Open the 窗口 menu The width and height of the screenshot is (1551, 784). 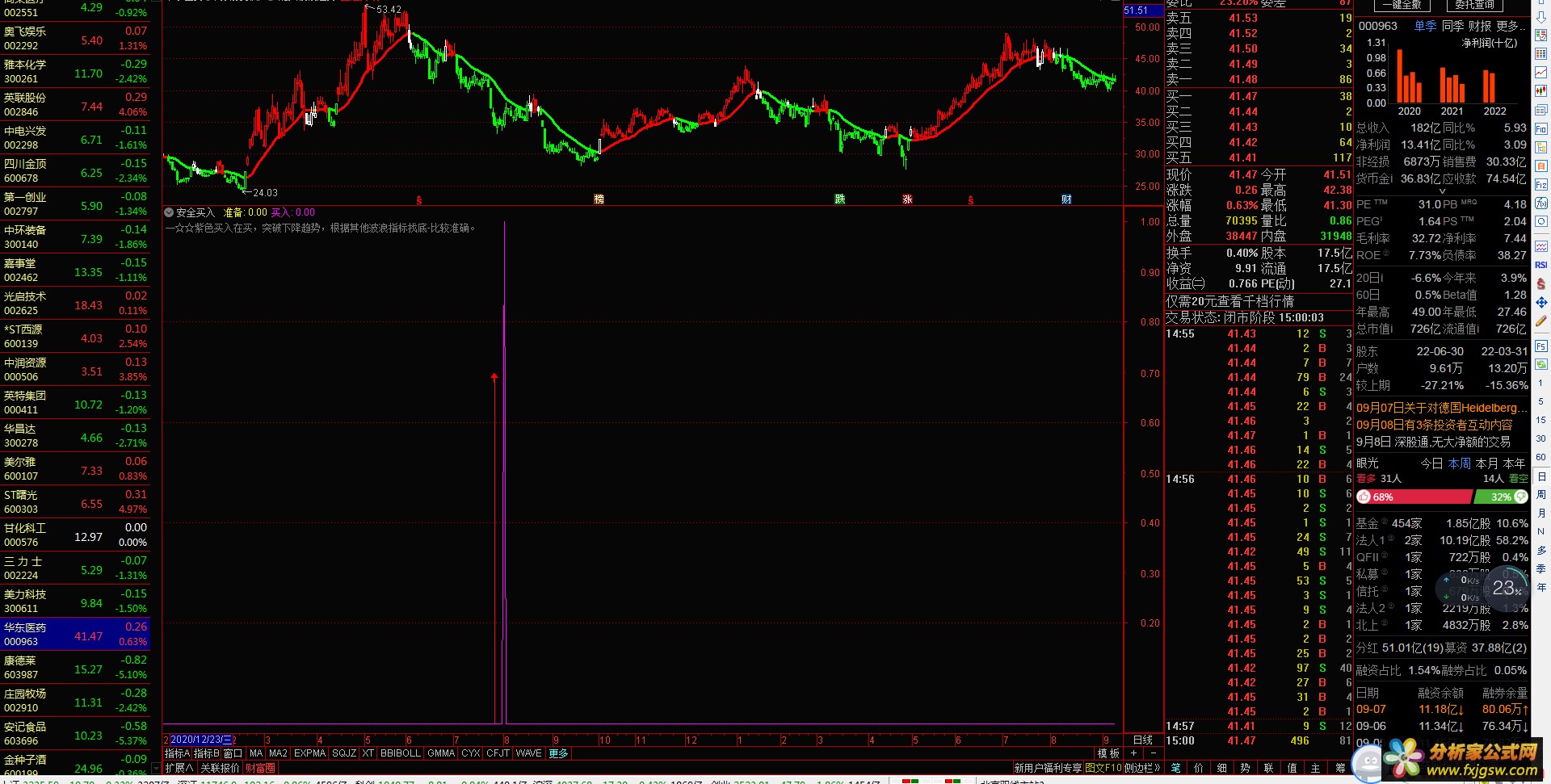click(x=233, y=753)
